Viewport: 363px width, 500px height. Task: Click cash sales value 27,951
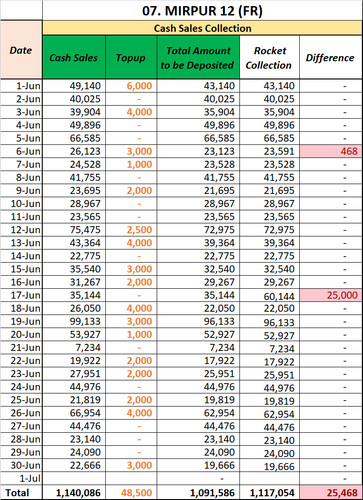tap(74, 374)
